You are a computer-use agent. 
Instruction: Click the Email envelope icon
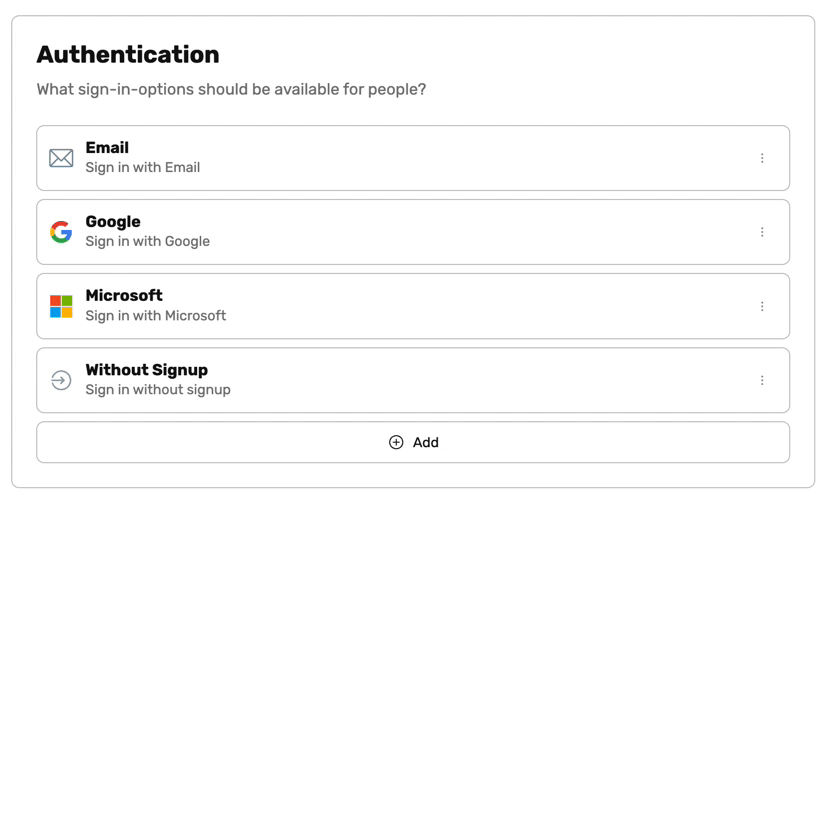61,158
